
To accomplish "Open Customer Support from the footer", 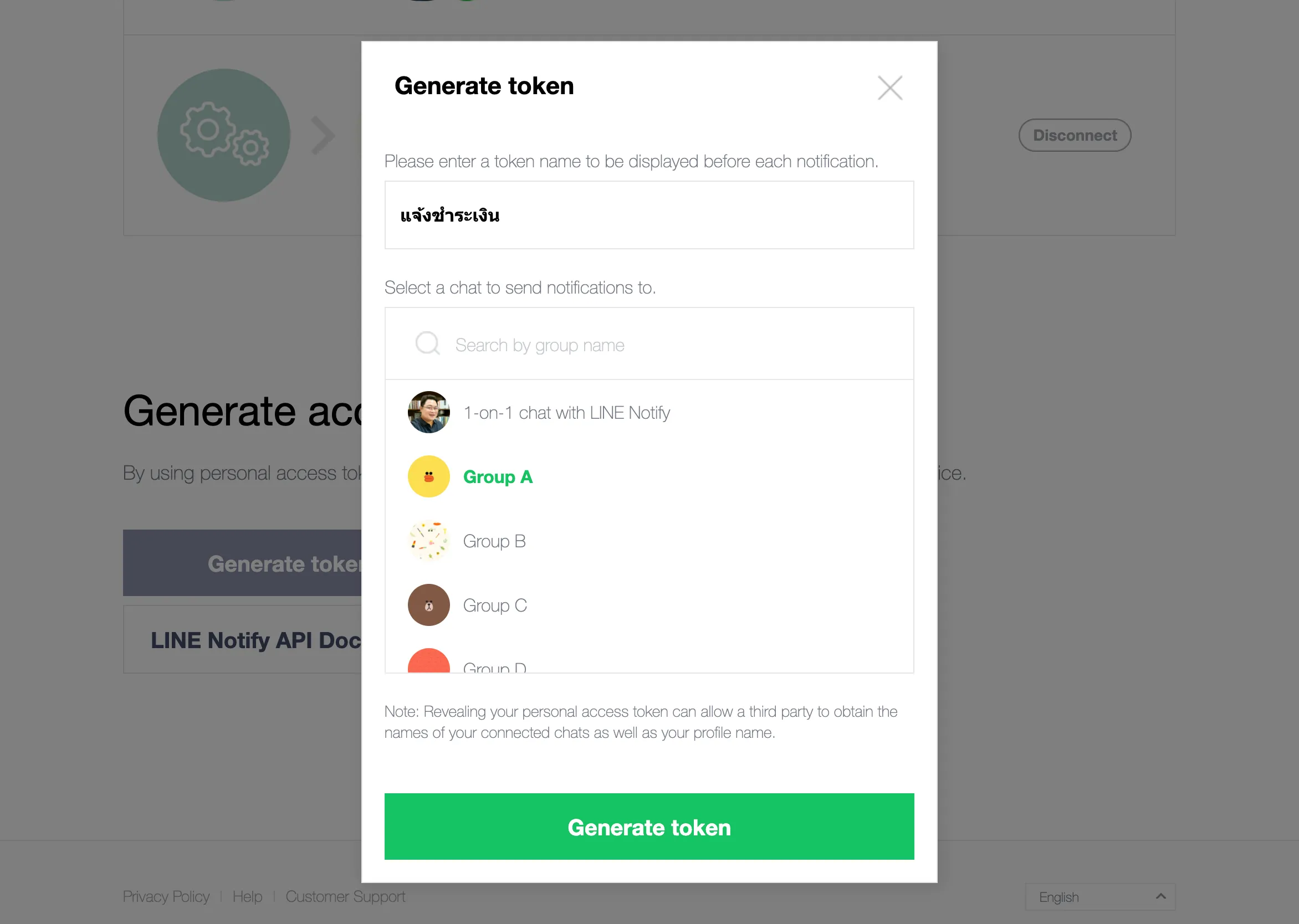I will pos(345,897).
